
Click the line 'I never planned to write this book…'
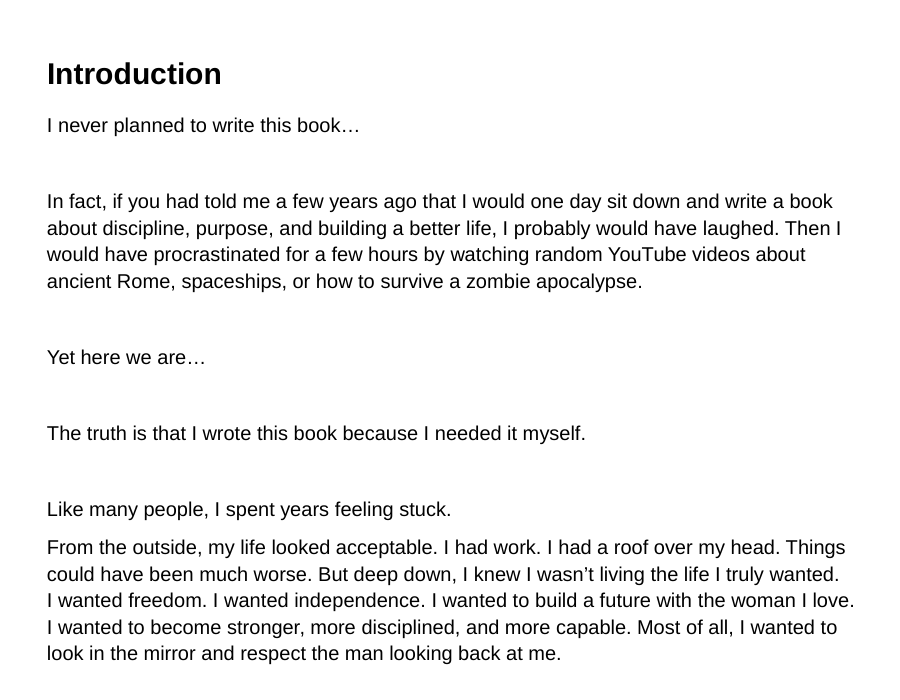[203, 126]
